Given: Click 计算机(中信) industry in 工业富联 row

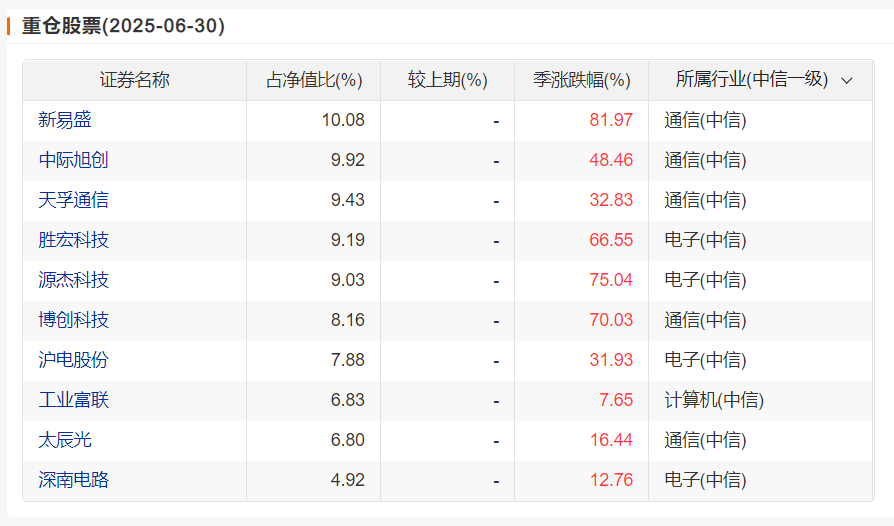Looking at the screenshot, I should [714, 399].
